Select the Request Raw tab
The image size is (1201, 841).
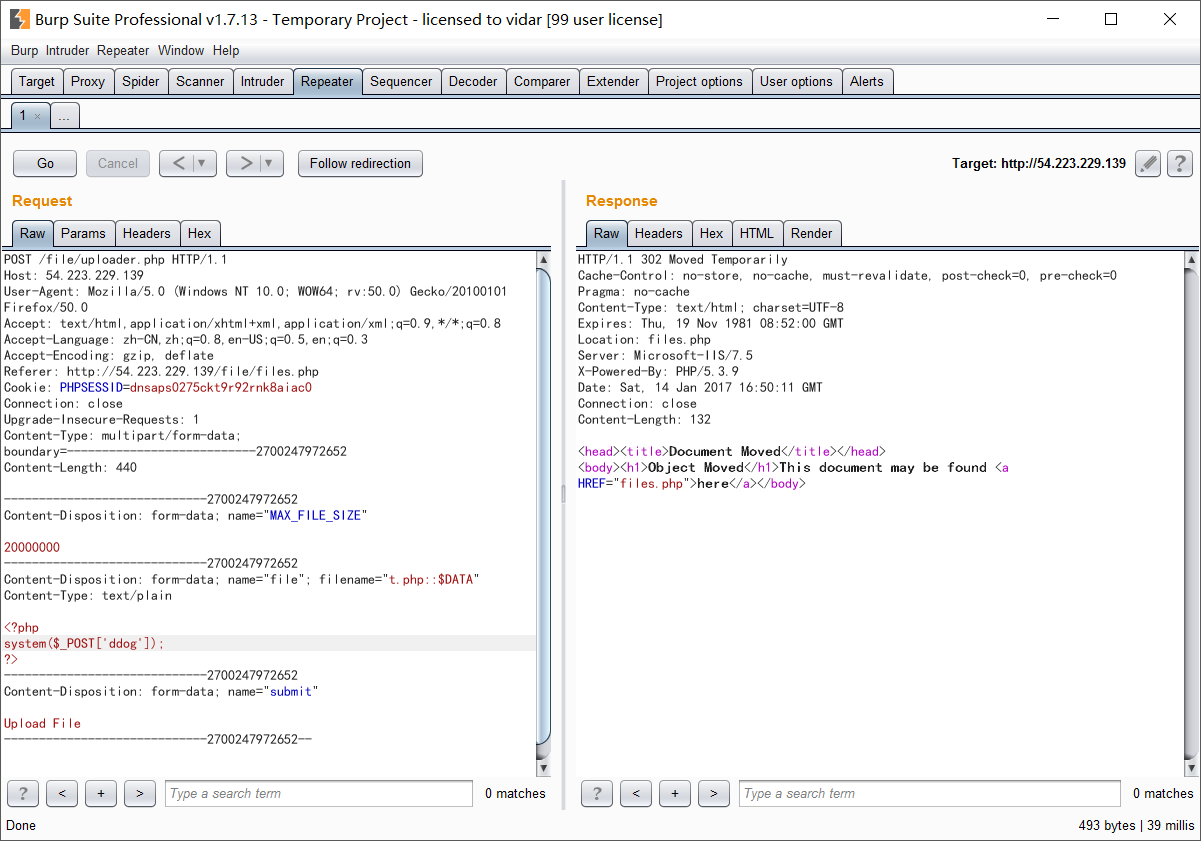point(33,233)
